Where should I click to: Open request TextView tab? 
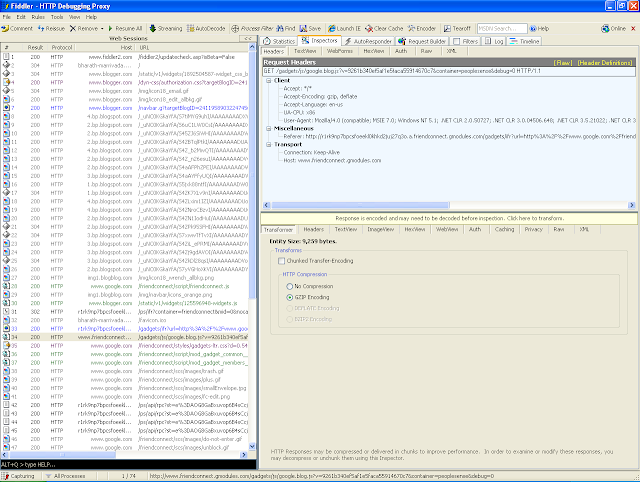[x=305, y=51]
